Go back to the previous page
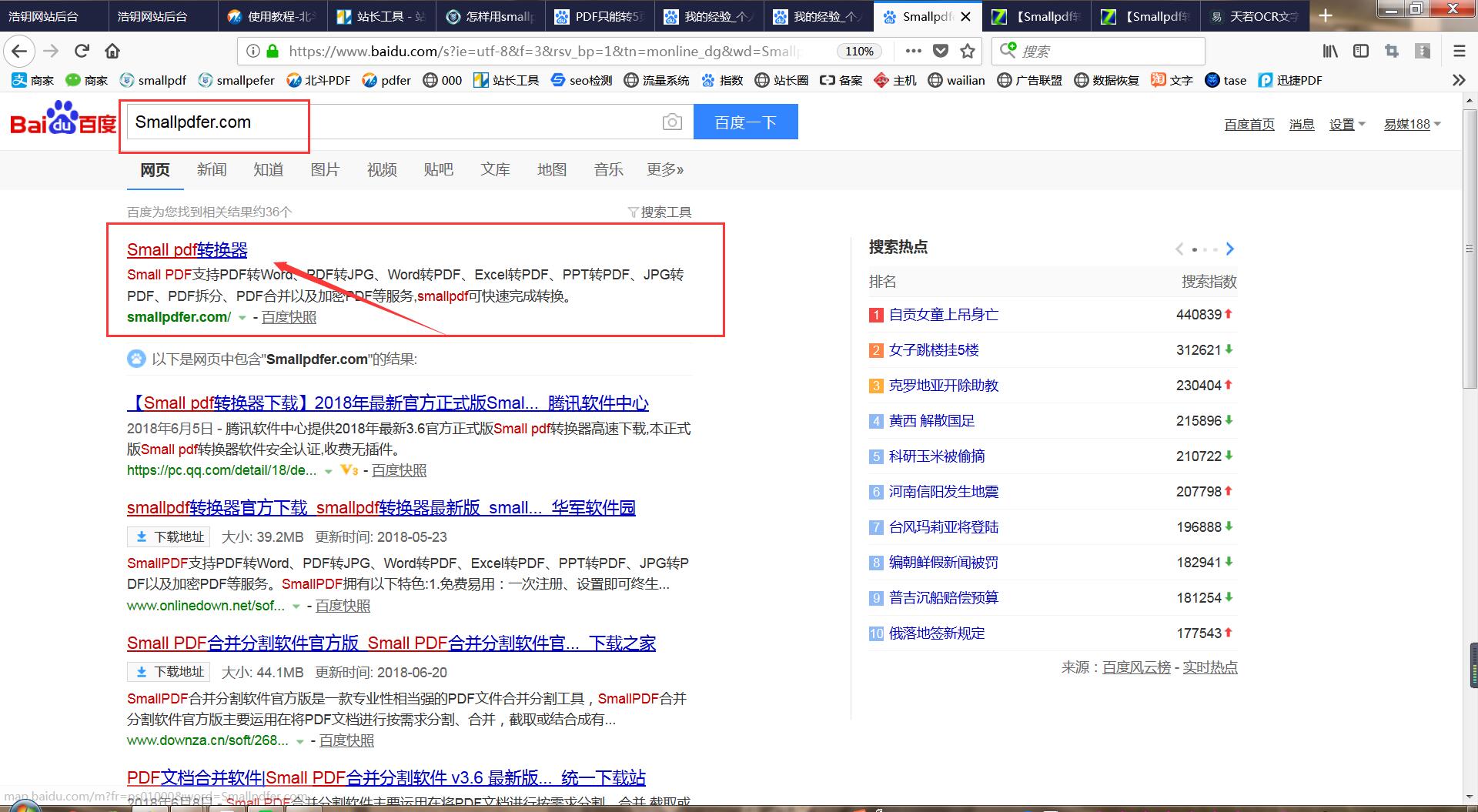Screen dimensions: 1478x812 click(x=19, y=52)
